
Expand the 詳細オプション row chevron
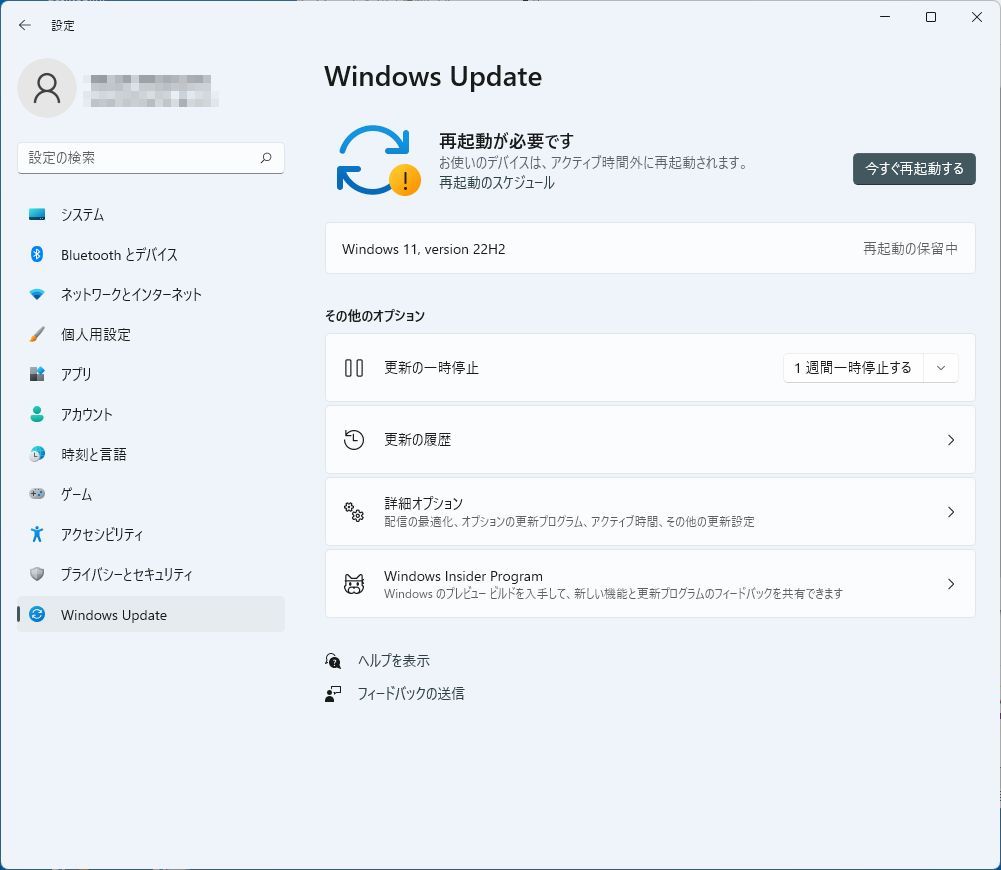[950, 511]
